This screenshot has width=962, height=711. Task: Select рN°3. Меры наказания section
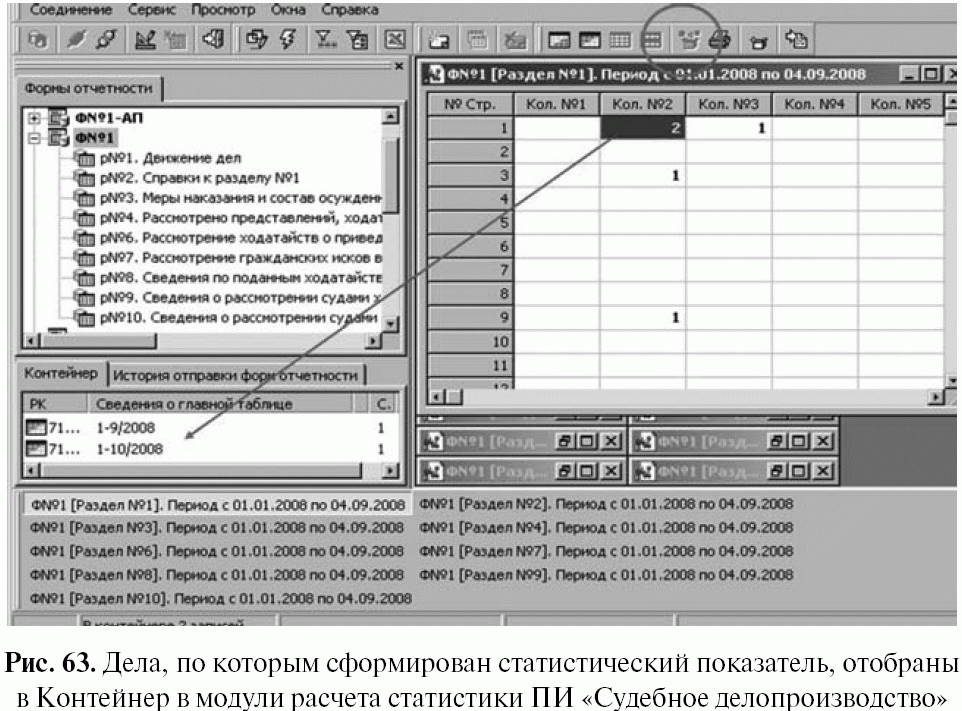pyautogui.click(x=240, y=198)
